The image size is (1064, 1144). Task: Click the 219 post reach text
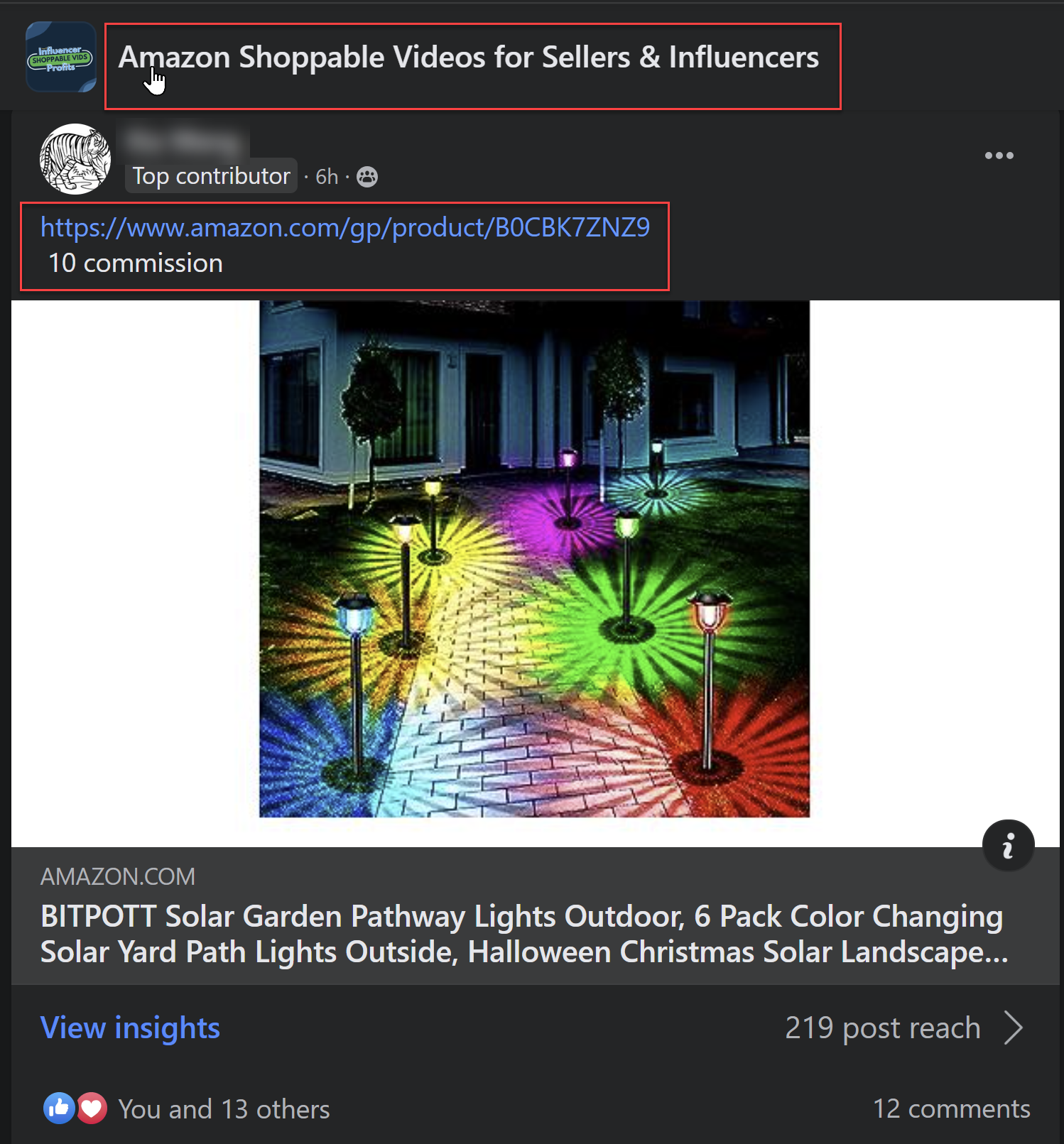pos(882,1028)
